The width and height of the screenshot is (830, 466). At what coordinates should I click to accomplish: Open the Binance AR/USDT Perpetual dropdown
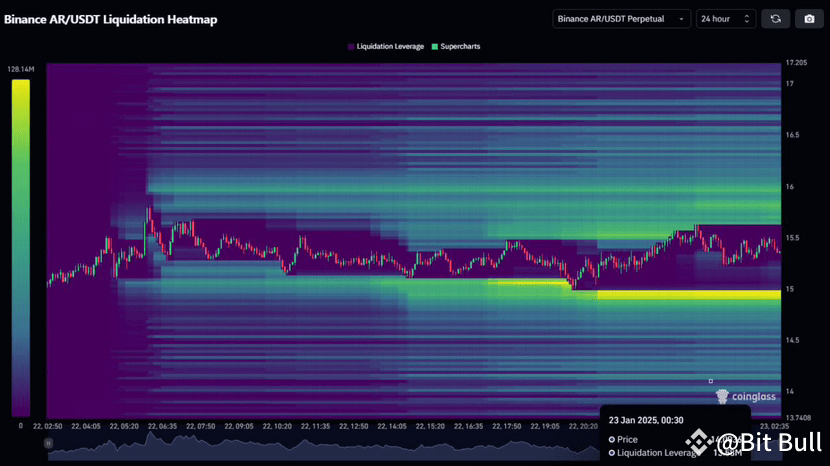[x=621, y=19]
